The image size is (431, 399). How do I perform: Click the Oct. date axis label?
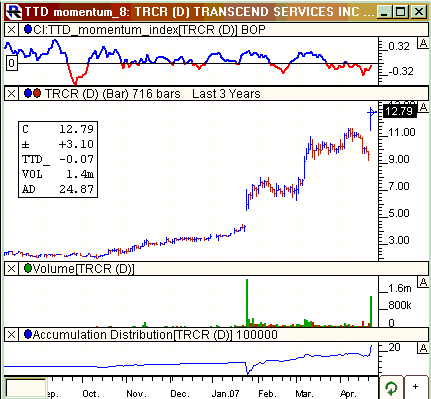coord(91,394)
